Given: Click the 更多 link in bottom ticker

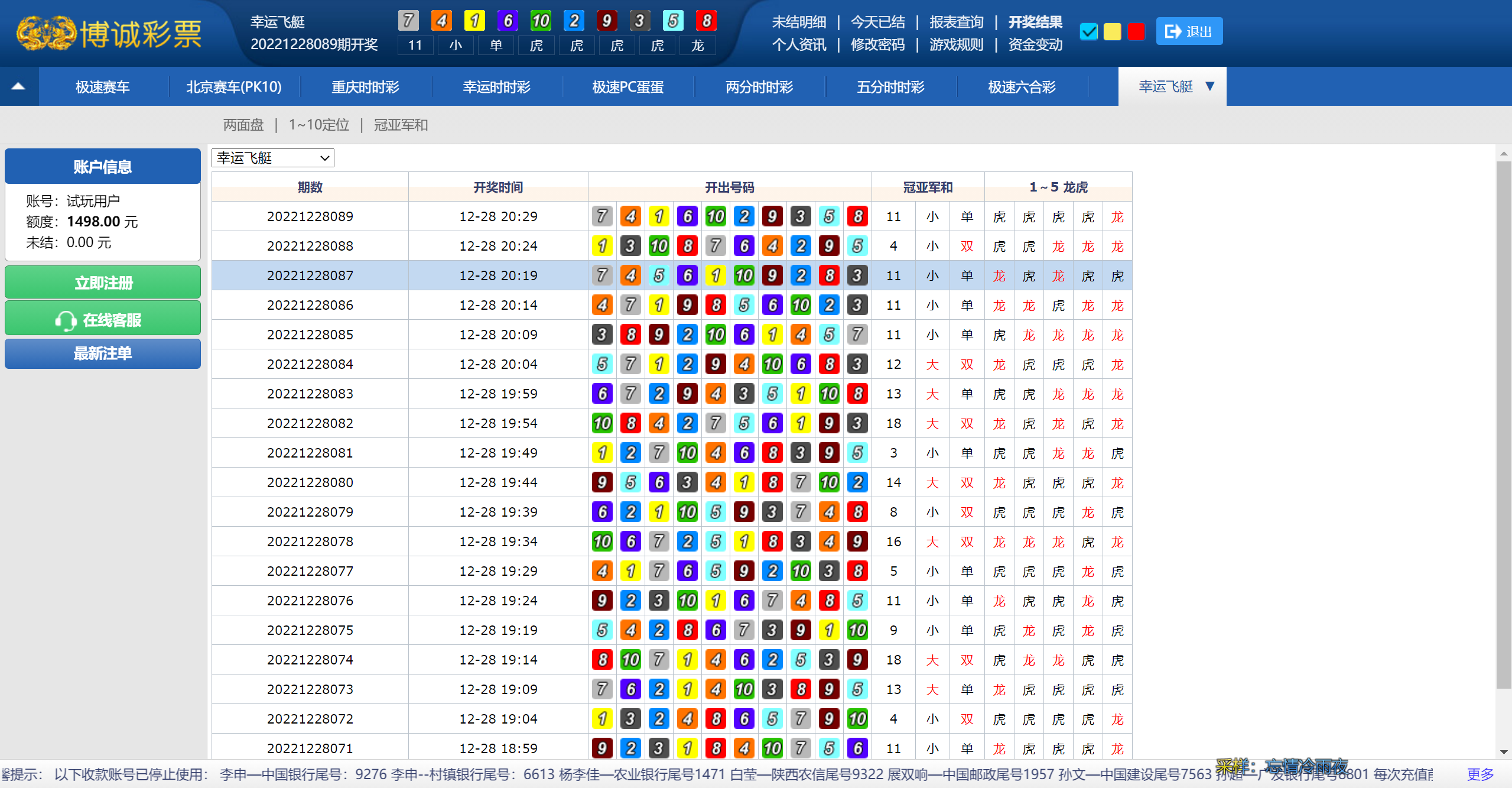Looking at the screenshot, I should tap(1480, 774).
